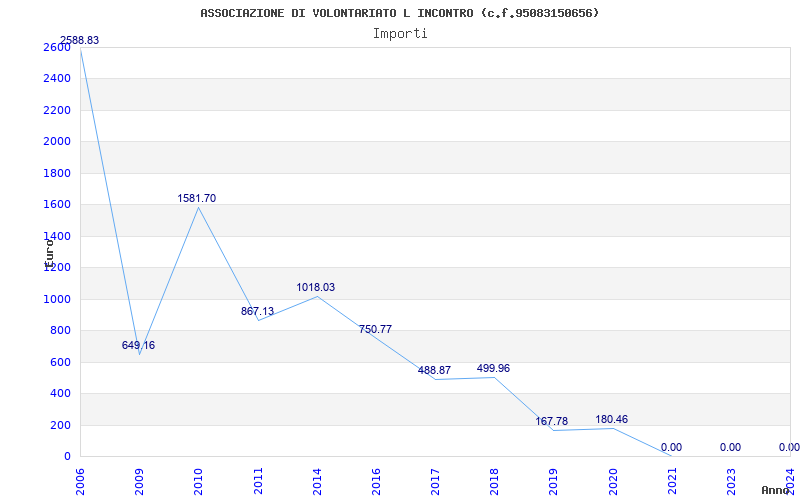This screenshot has width=800, height=500.
Task: Click the 2588.83 data label for 2006
Action: point(79,41)
